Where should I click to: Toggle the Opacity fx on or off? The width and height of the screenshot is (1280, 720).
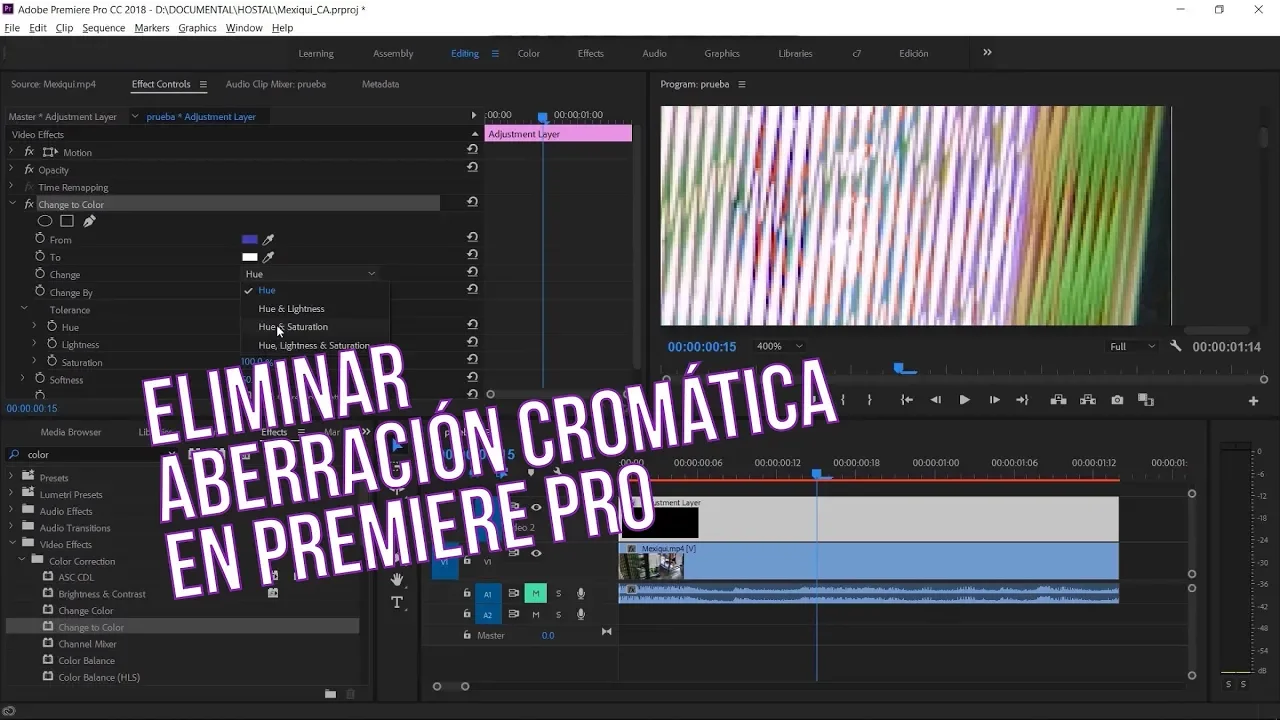click(29, 169)
